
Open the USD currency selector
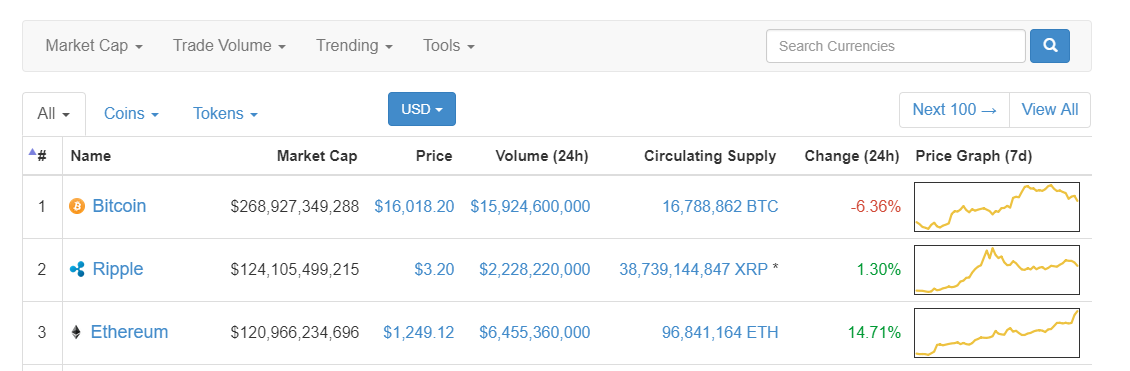tap(422, 109)
